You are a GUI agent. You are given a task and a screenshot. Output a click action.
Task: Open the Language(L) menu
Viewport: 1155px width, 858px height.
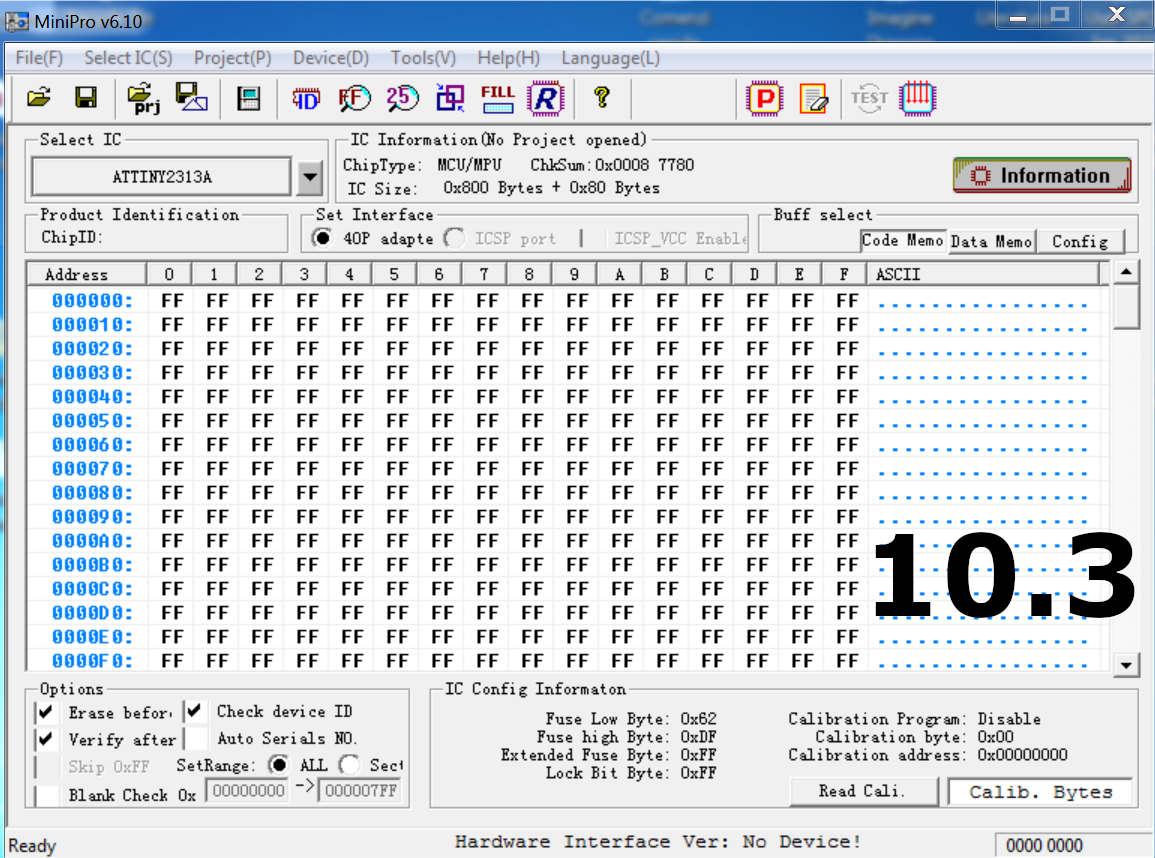611,58
